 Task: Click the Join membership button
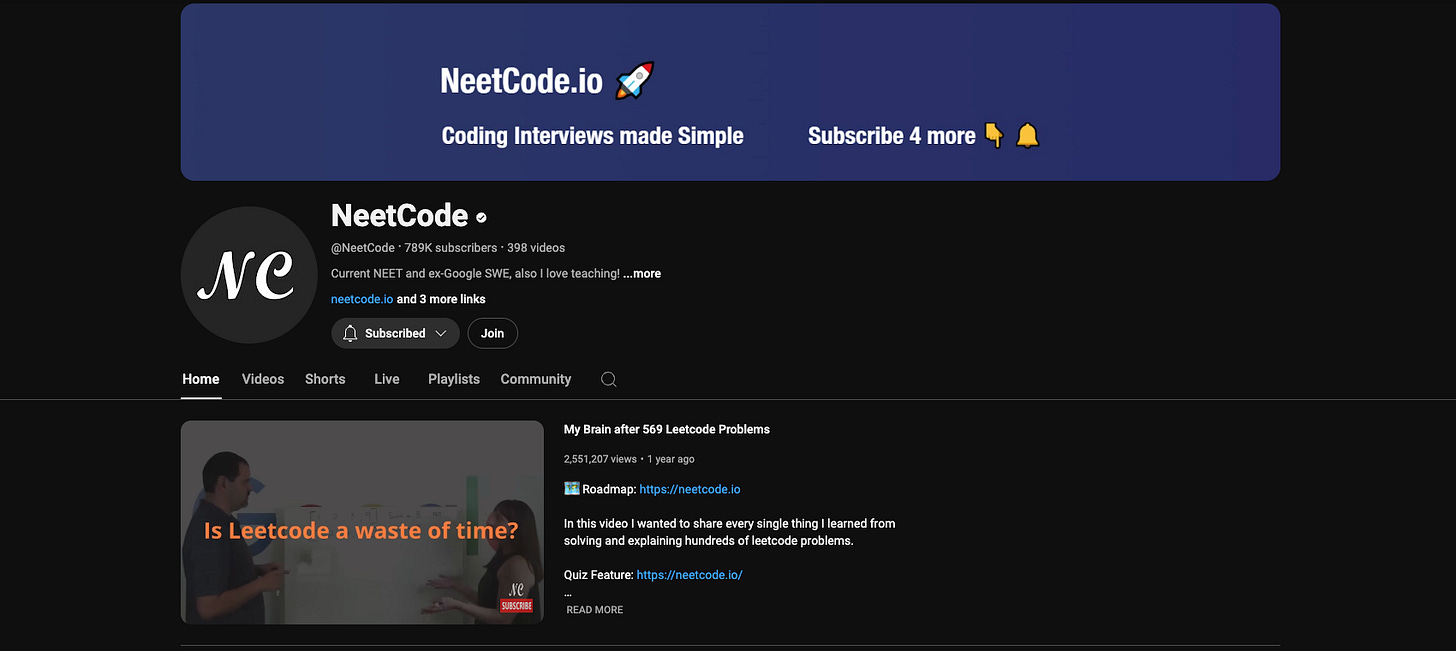point(493,333)
